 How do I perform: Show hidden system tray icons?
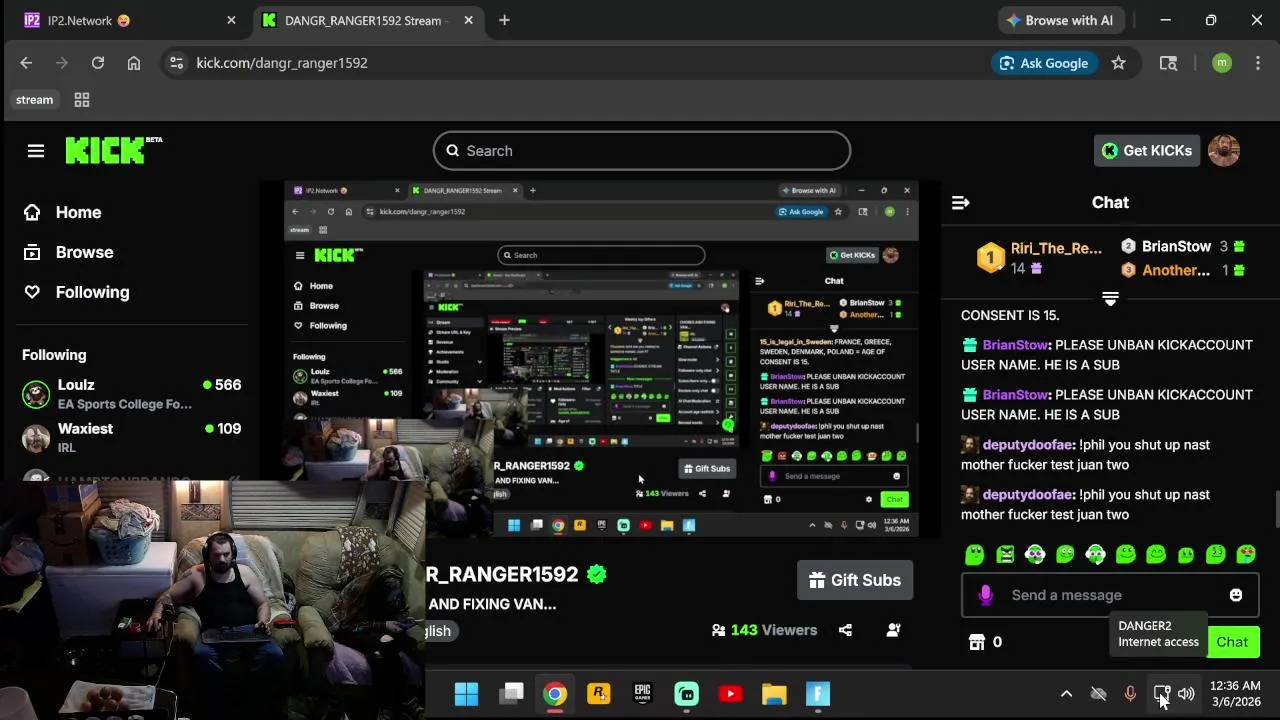(x=1066, y=694)
